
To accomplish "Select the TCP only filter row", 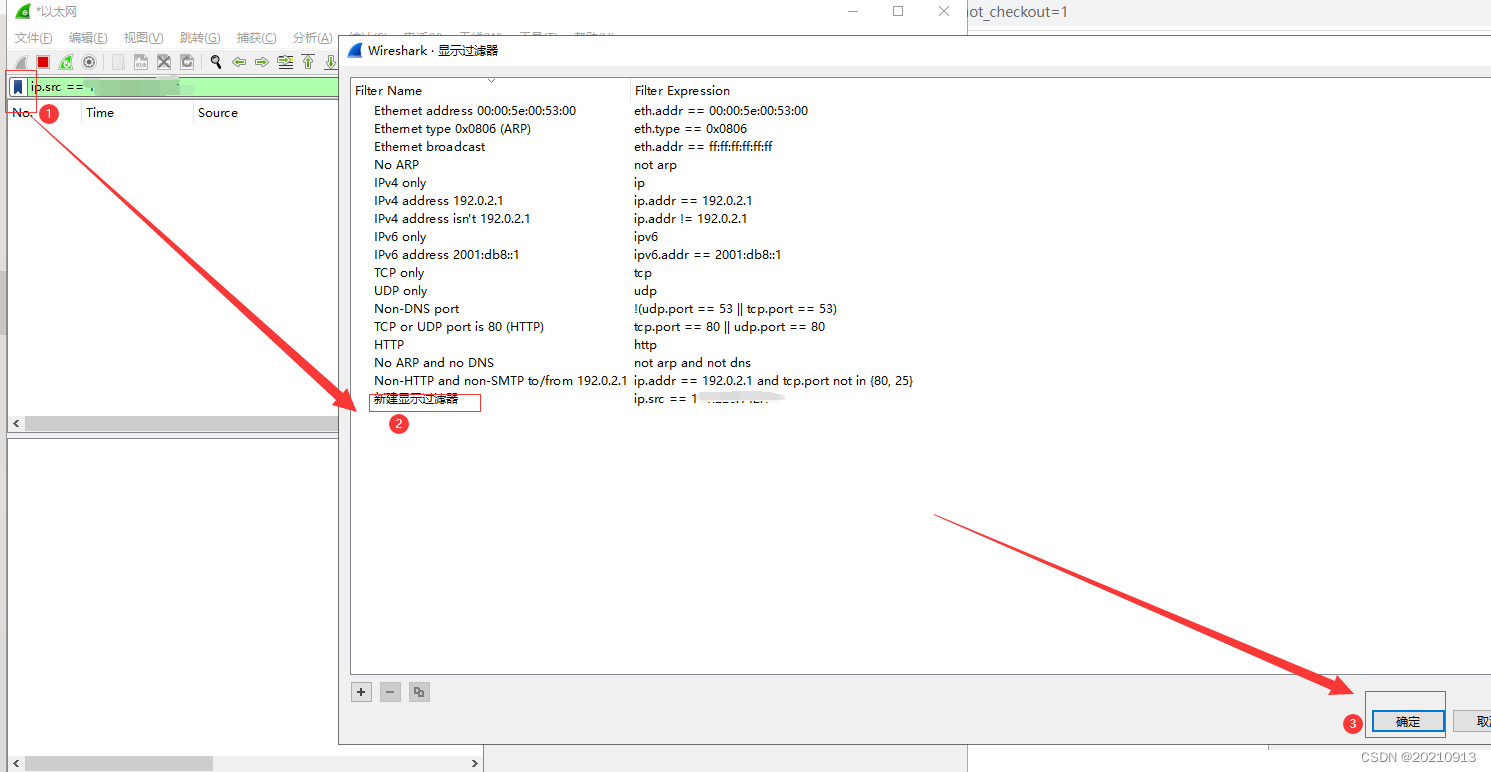I will (399, 273).
